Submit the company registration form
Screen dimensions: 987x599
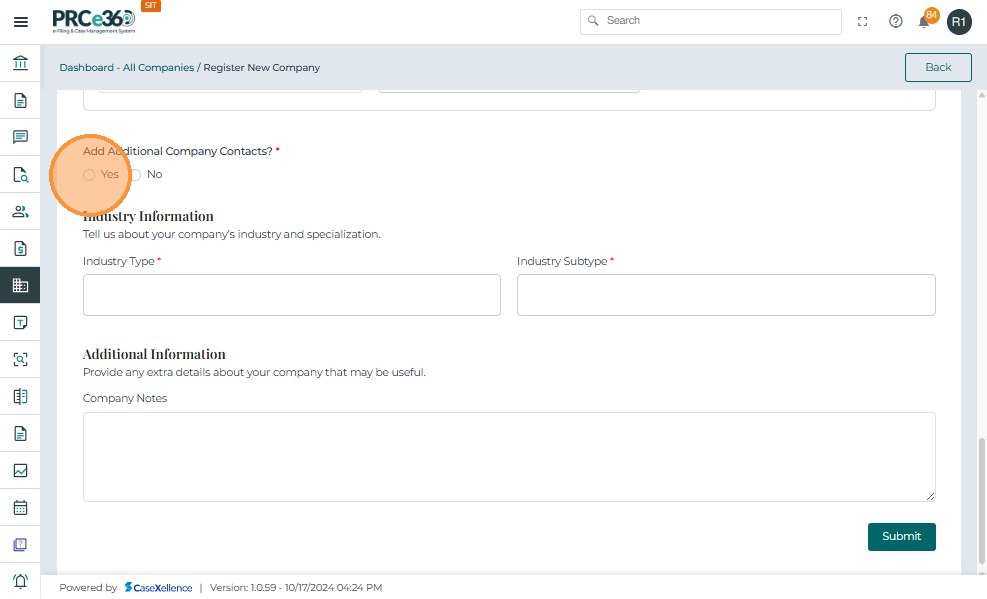tap(901, 536)
